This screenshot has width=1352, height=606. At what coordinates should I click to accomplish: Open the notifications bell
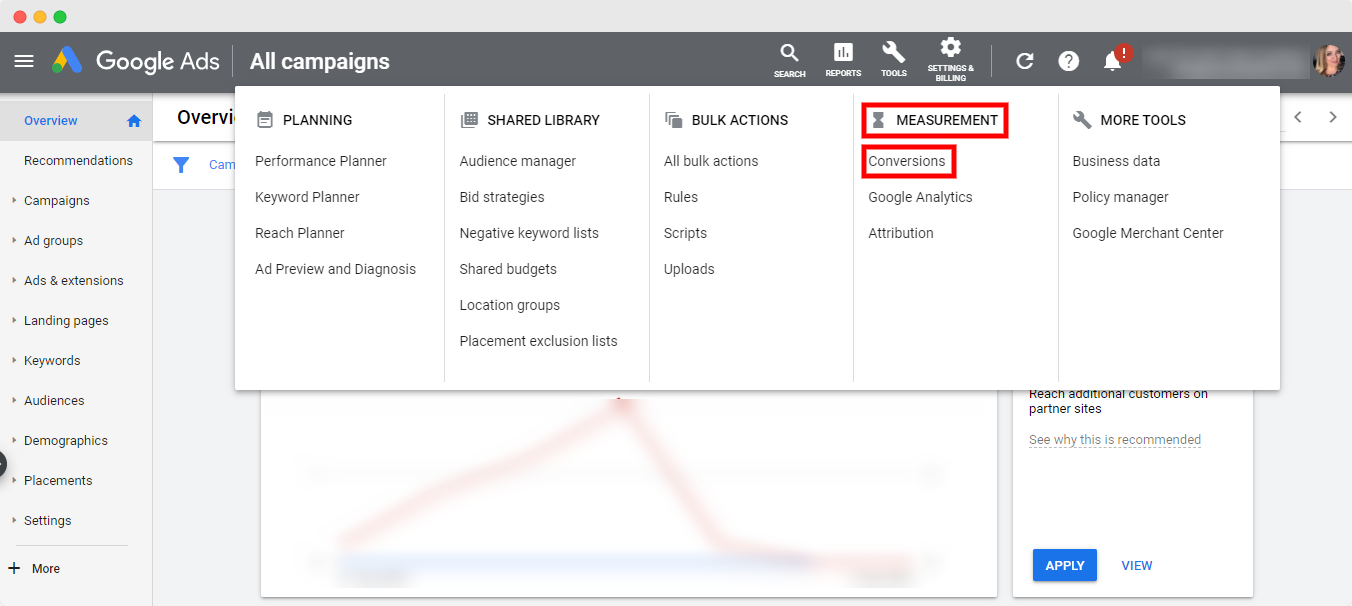click(1112, 61)
